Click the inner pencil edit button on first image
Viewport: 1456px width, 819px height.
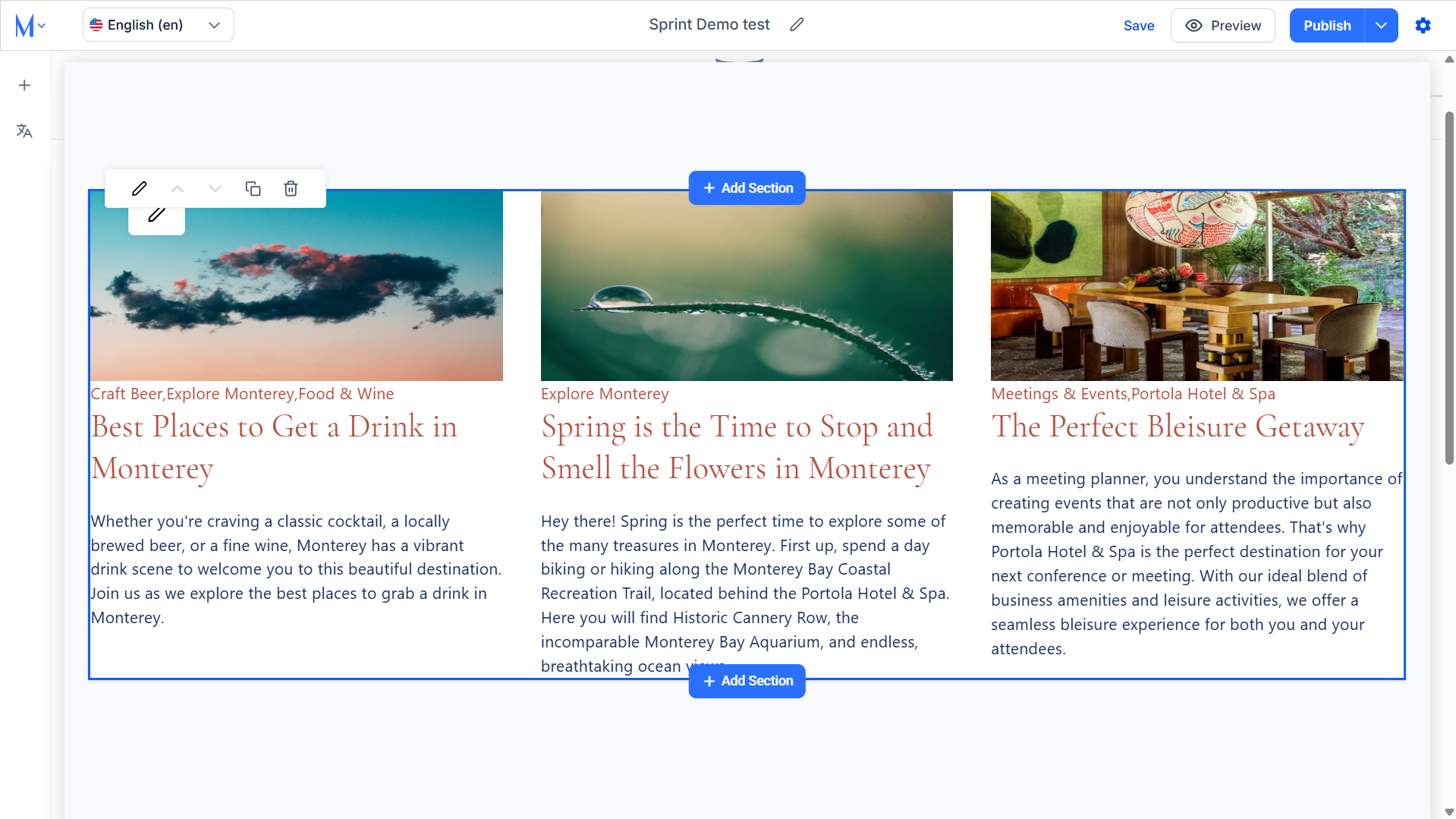tap(156, 217)
